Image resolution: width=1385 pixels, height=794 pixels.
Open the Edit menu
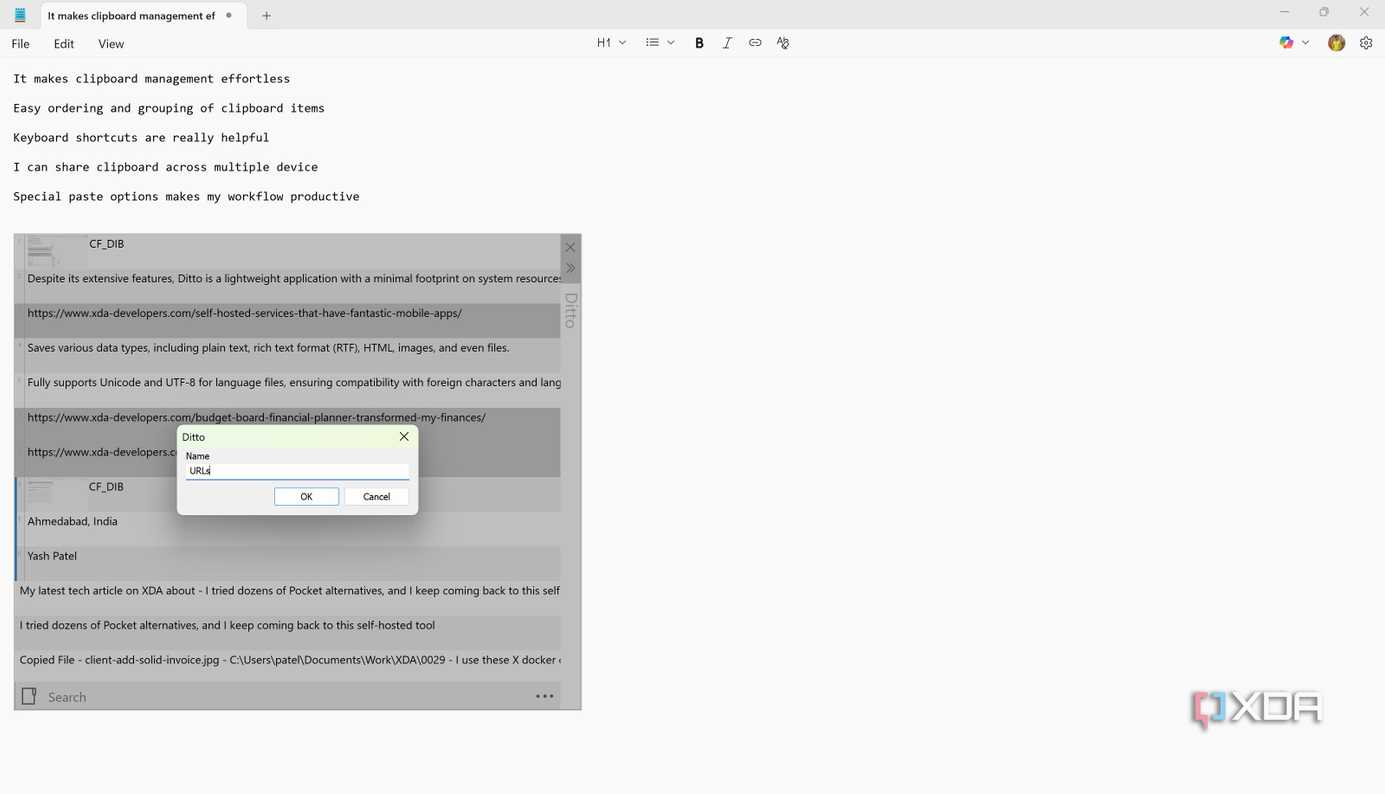click(x=64, y=44)
